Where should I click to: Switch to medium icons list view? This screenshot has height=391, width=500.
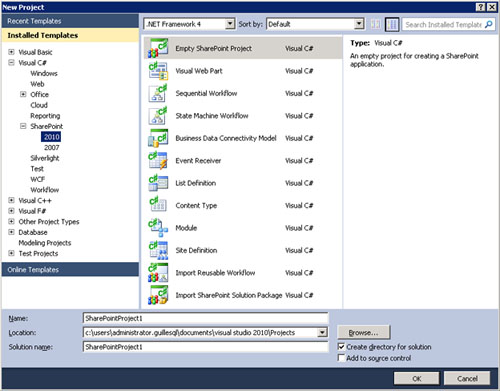coord(392,24)
